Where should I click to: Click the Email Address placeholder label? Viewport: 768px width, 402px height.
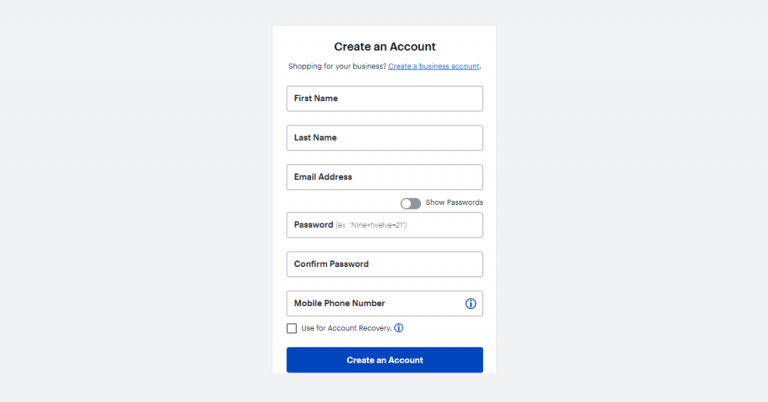(323, 177)
